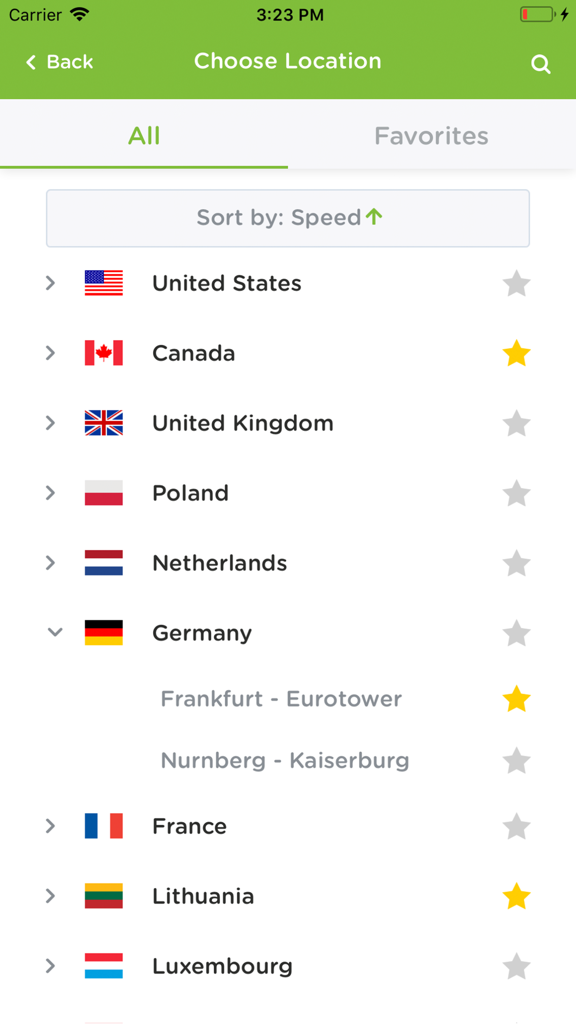Expand the Poland server list

pyautogui.click(x=50, y=493)
